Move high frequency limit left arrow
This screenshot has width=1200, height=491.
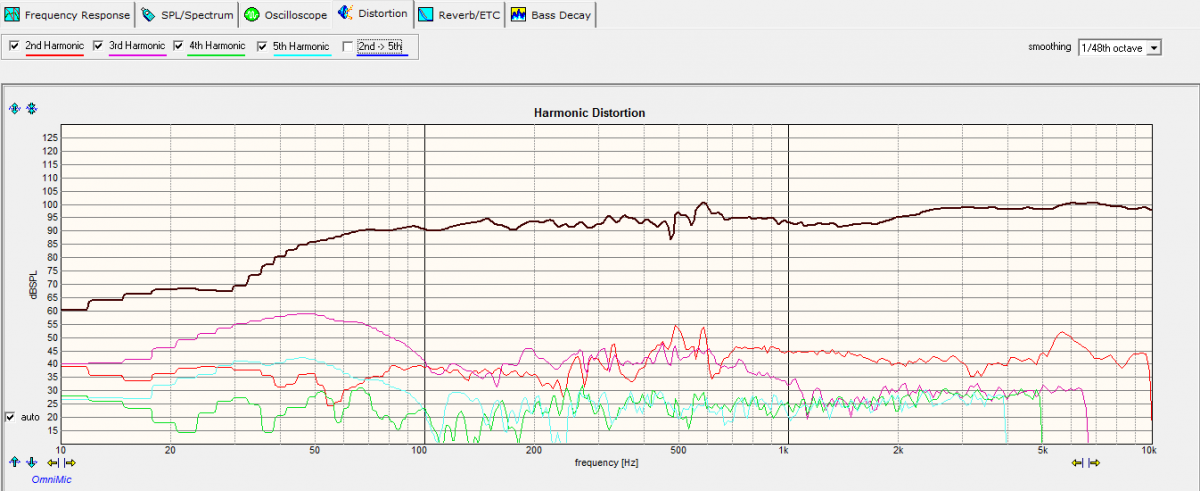click(1078, 462)
